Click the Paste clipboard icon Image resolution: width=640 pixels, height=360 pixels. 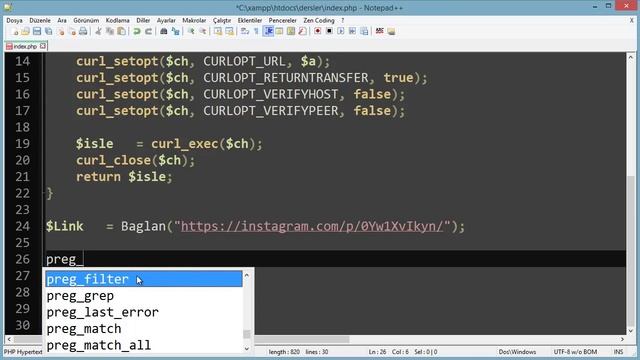(x=121, y=31)
